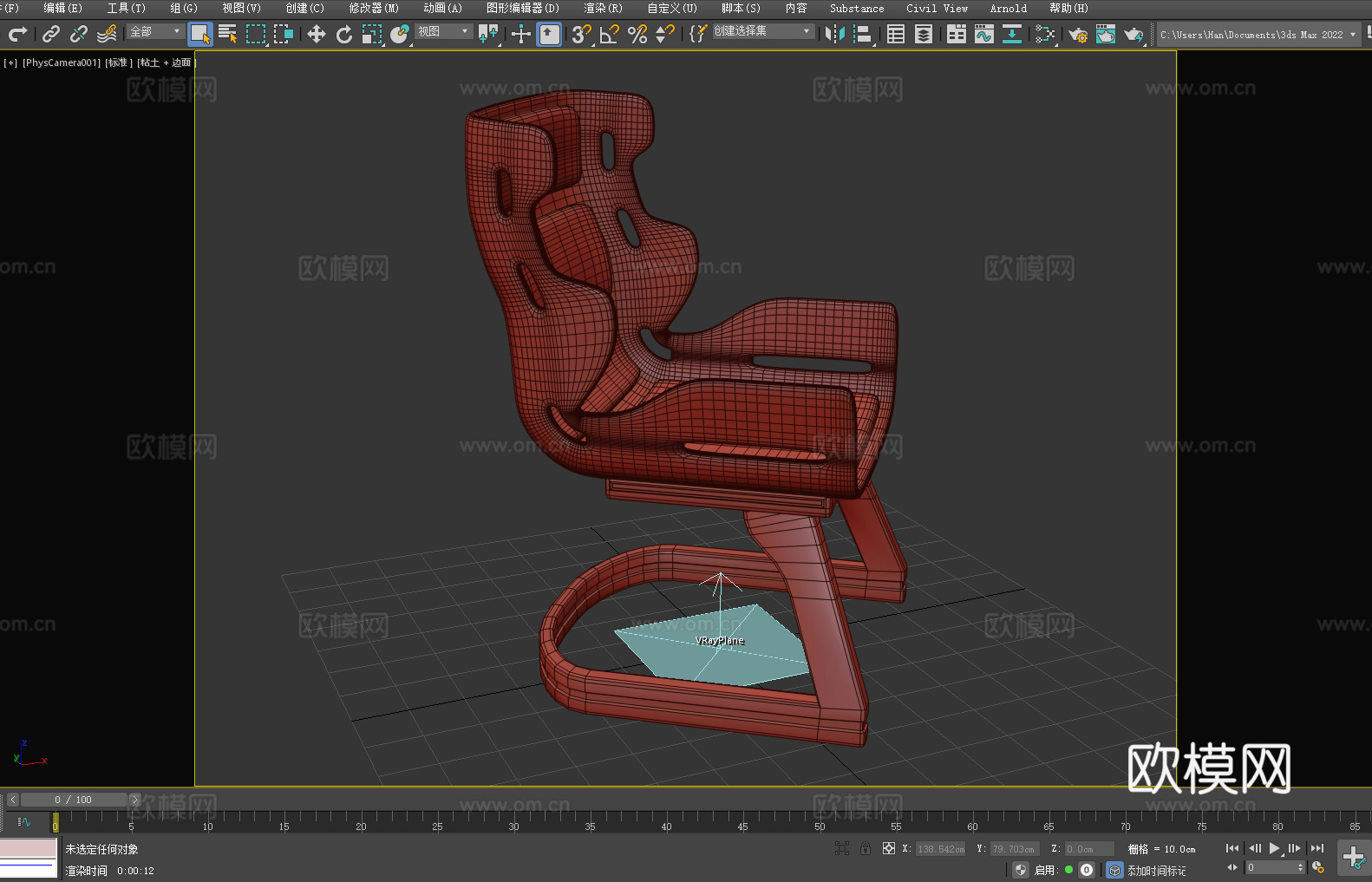Click the Align tool icon
The height and width of the screenshot is (882, 1372).
863,34
